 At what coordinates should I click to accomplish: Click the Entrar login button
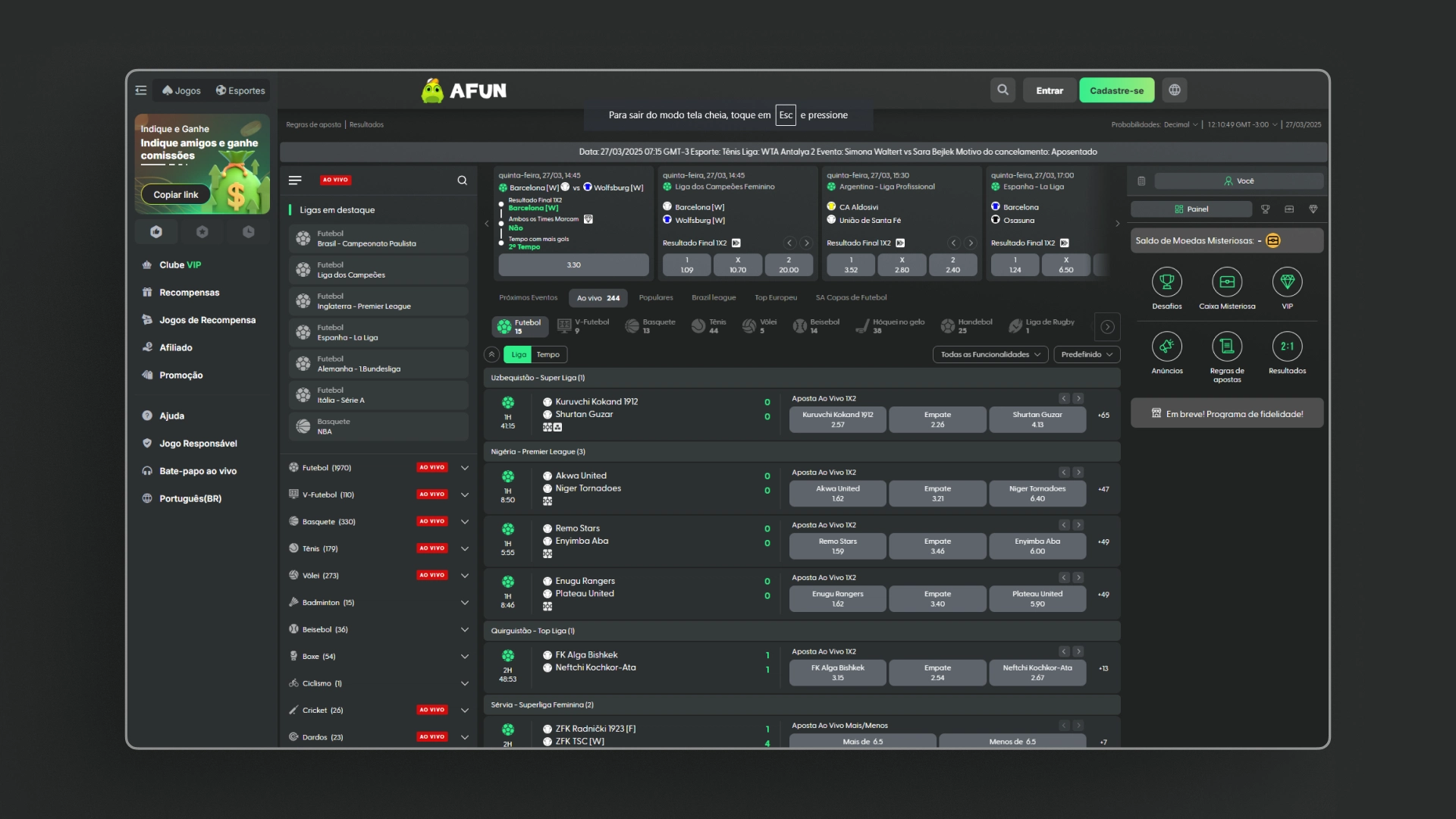(1050, 90)
